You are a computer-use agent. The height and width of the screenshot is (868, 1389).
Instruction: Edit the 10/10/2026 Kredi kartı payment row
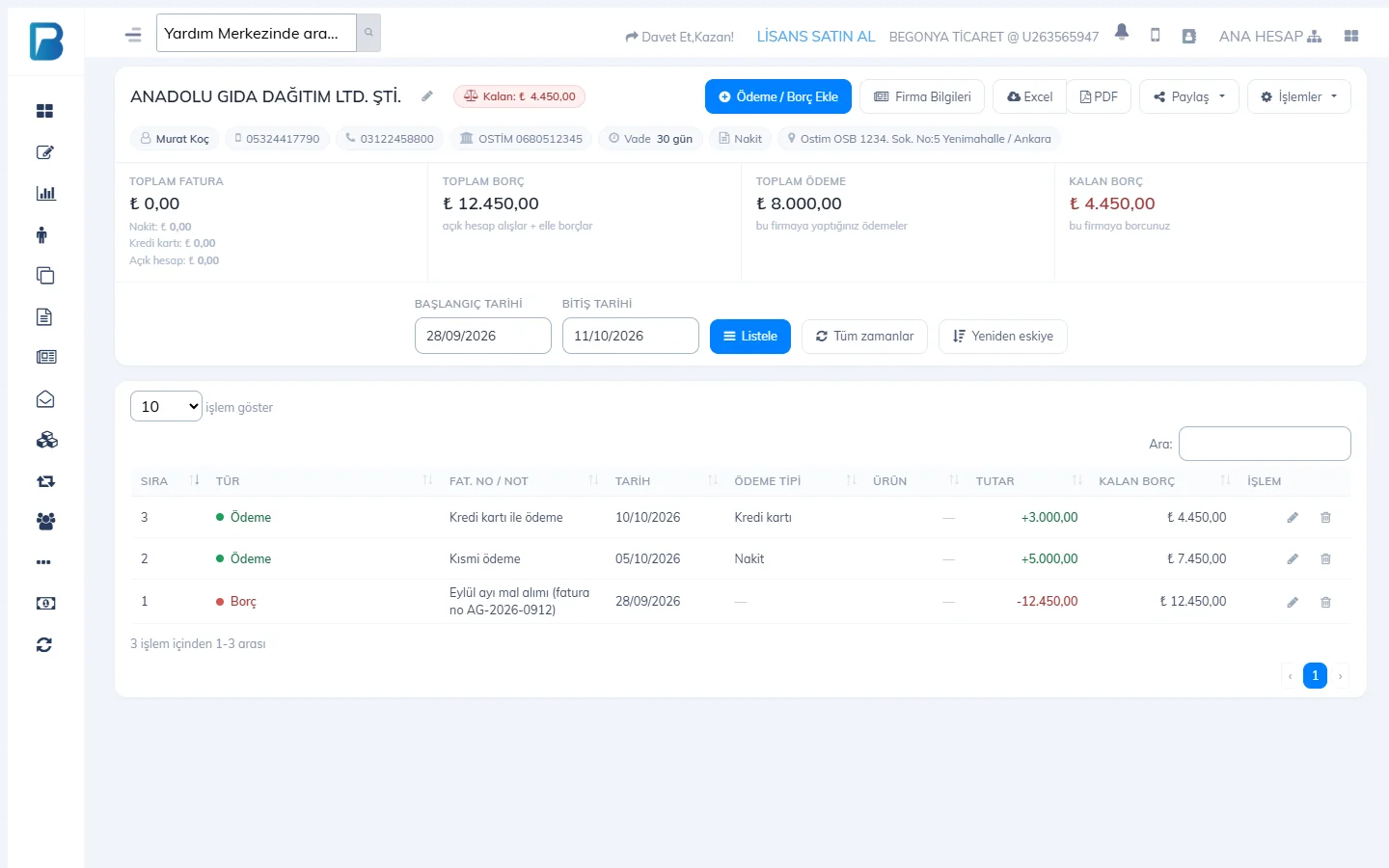1293,518
